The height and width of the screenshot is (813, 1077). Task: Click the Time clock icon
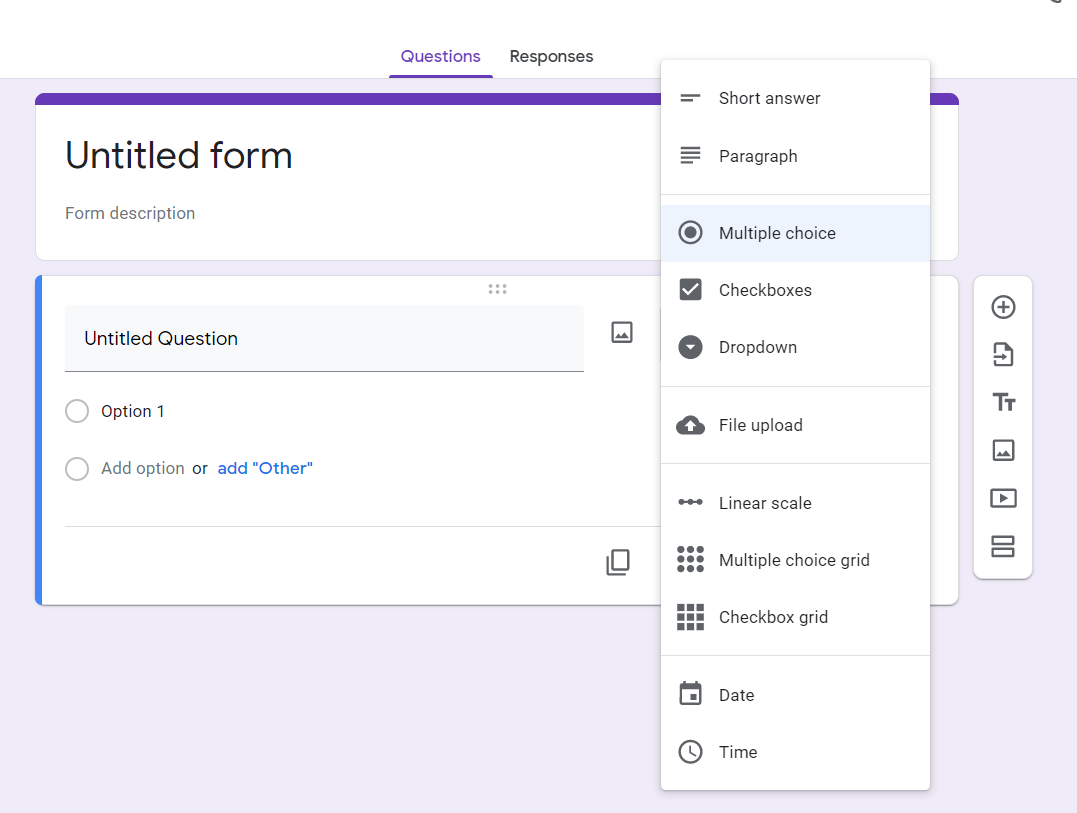(x=690, y=752)
